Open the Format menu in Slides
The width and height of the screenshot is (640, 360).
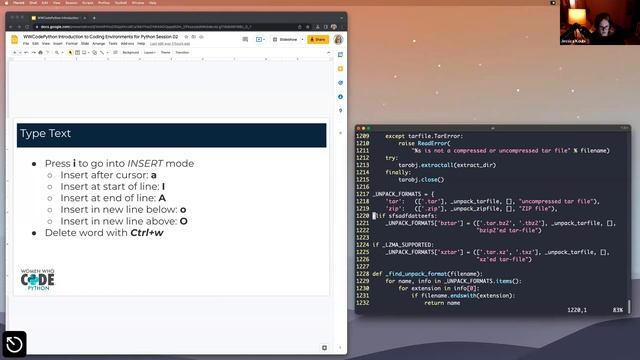coord(71,44)
